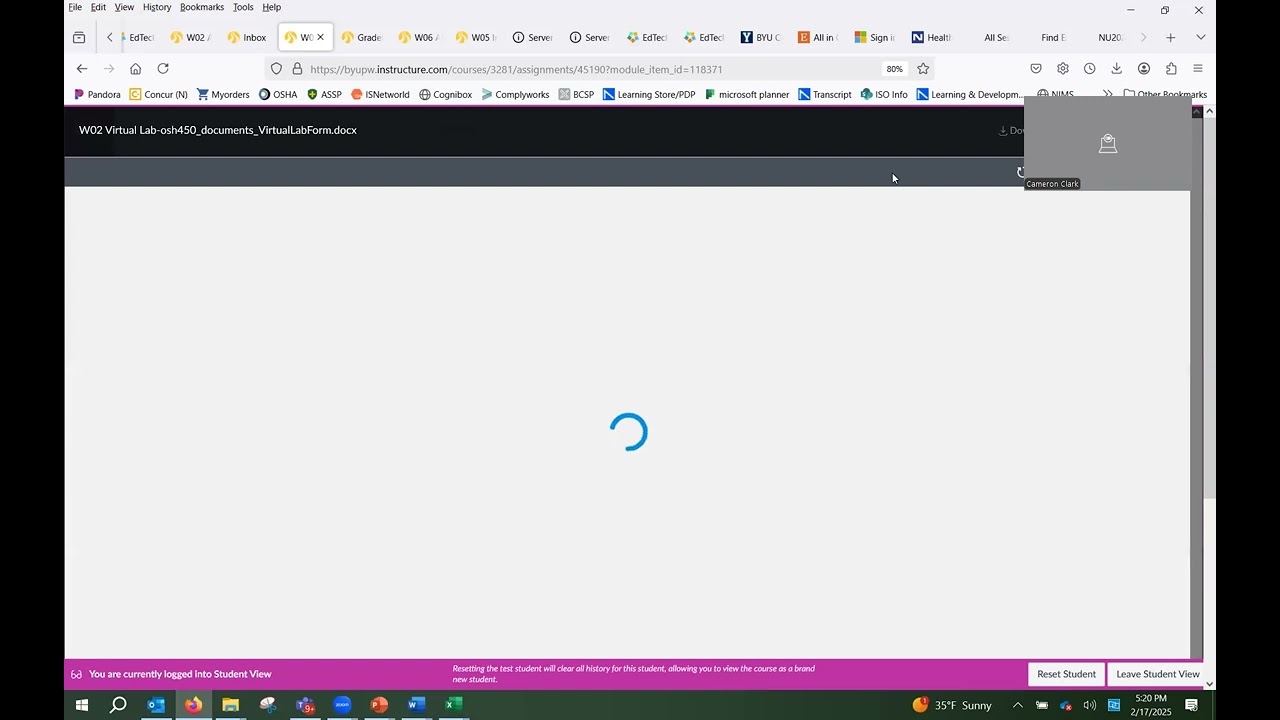List all tabs dropdown arrow
Screen dimensions: 1280x720
[x=1201, y=38]
